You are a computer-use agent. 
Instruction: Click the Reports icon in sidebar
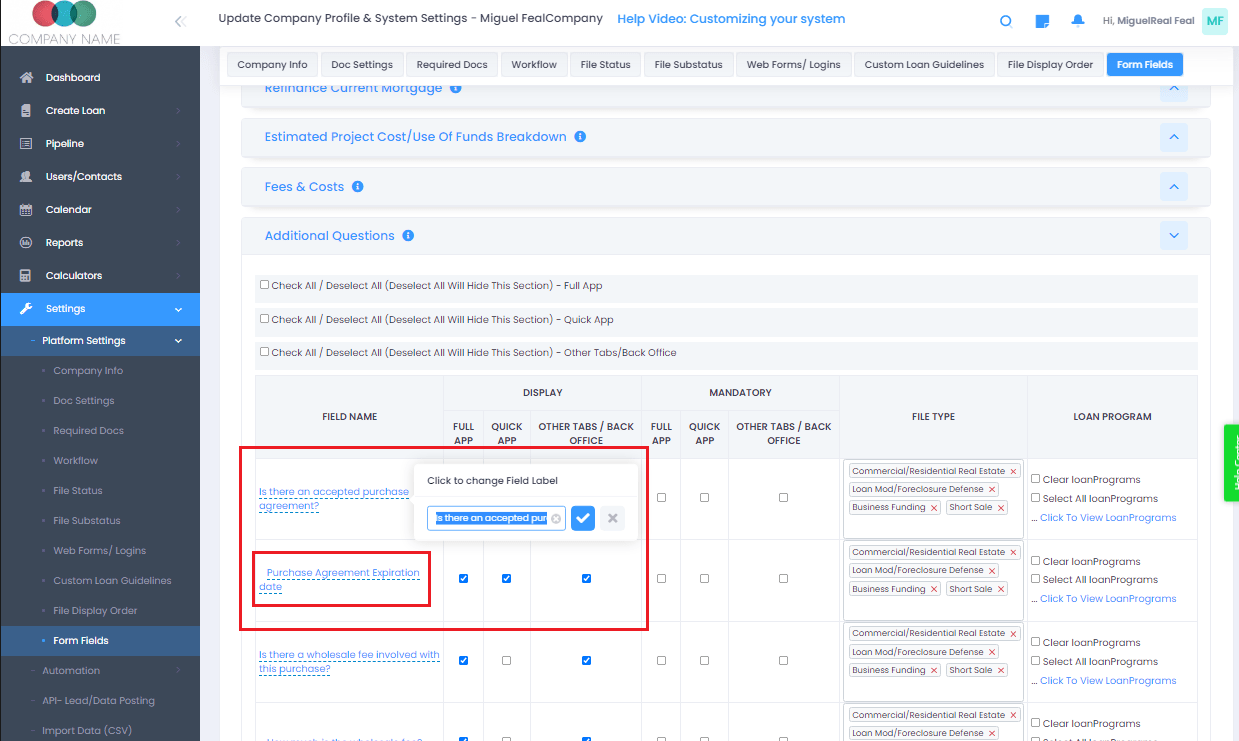coord(26,243)
